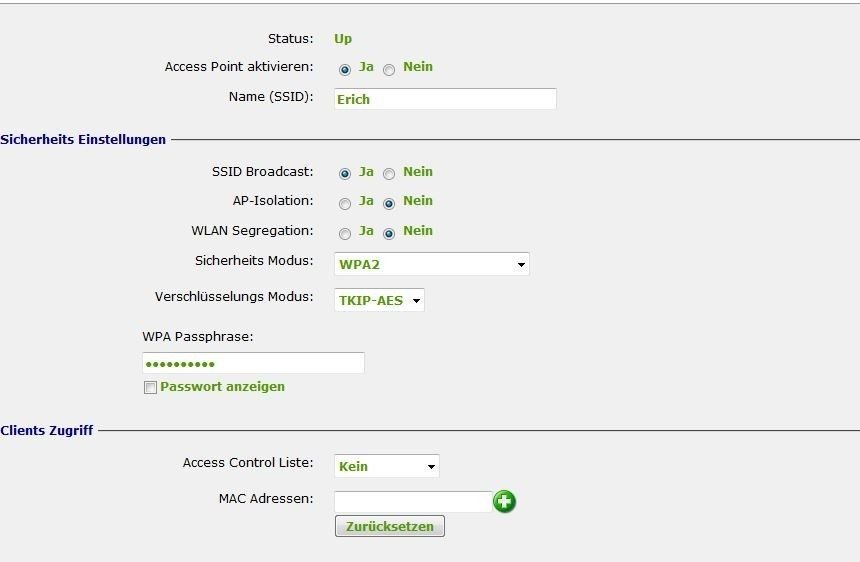The height and width of the screenshot is (562, 860).
Task: Select Nein for Access Point aktivieren
Action: pos(389,70)
